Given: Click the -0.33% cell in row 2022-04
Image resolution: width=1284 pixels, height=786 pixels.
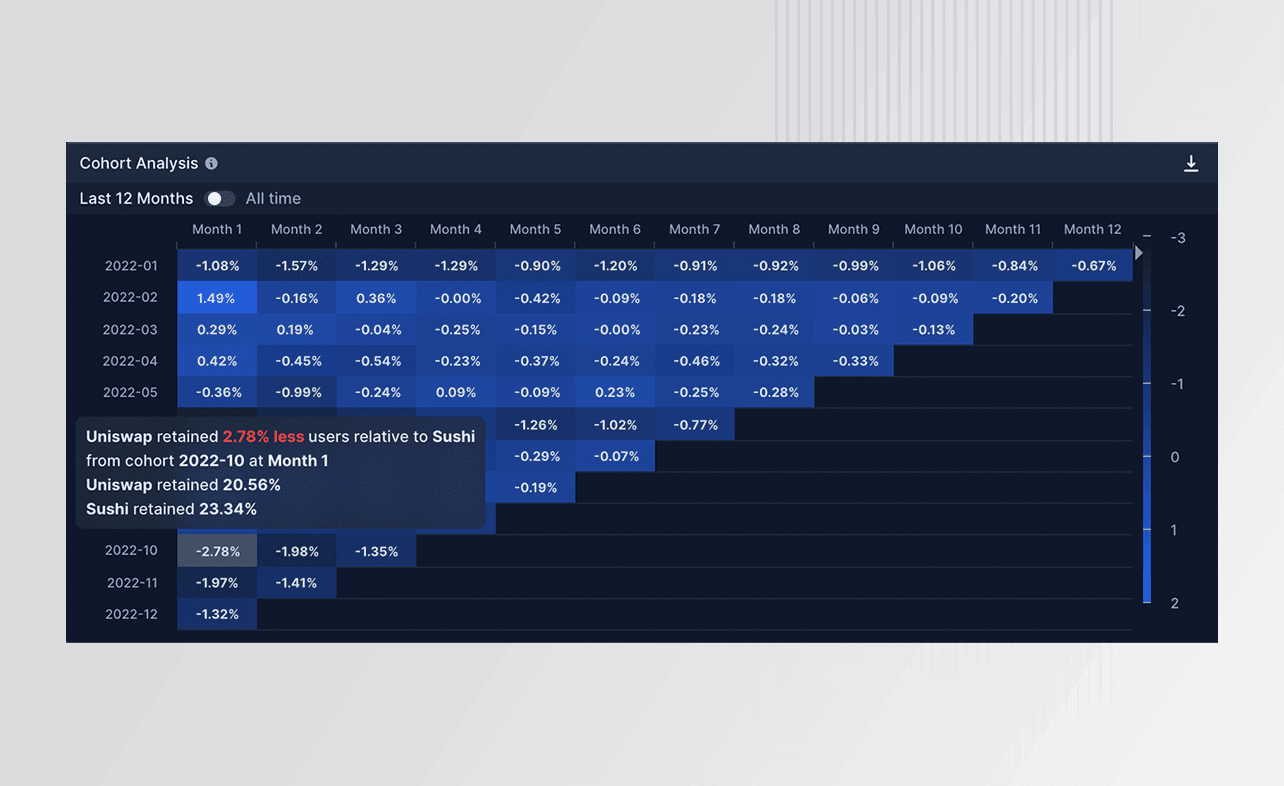Looking at the screenshot, I should click(854, 361).
